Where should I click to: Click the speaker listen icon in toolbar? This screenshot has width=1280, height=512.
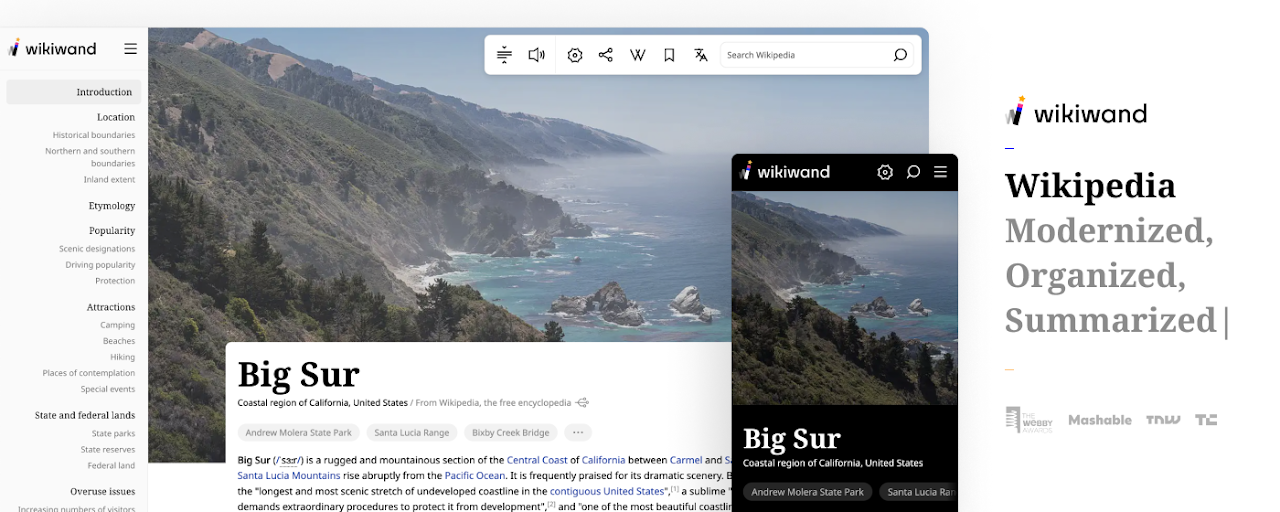(537, 55)
